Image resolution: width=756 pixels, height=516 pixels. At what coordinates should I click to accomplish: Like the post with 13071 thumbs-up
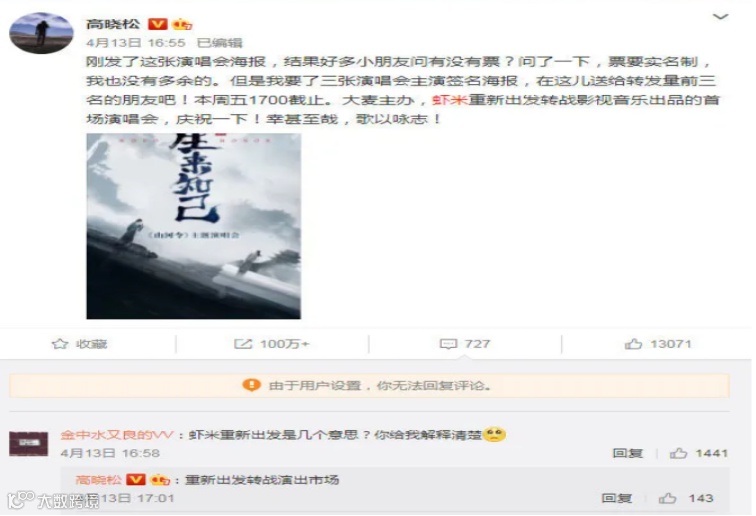[x=633, y=344]
